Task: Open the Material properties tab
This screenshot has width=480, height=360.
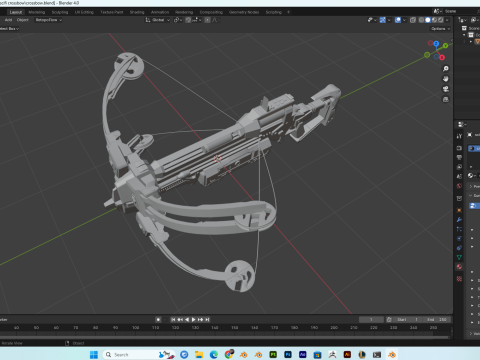Action: (459, 267)
